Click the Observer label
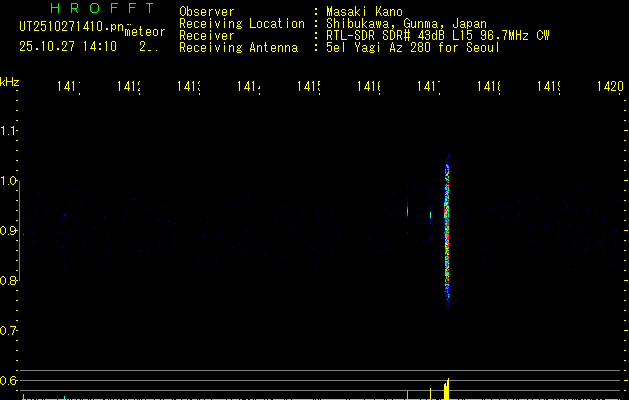The width and height of the screenshot is (629, 400). click(207, 11)
